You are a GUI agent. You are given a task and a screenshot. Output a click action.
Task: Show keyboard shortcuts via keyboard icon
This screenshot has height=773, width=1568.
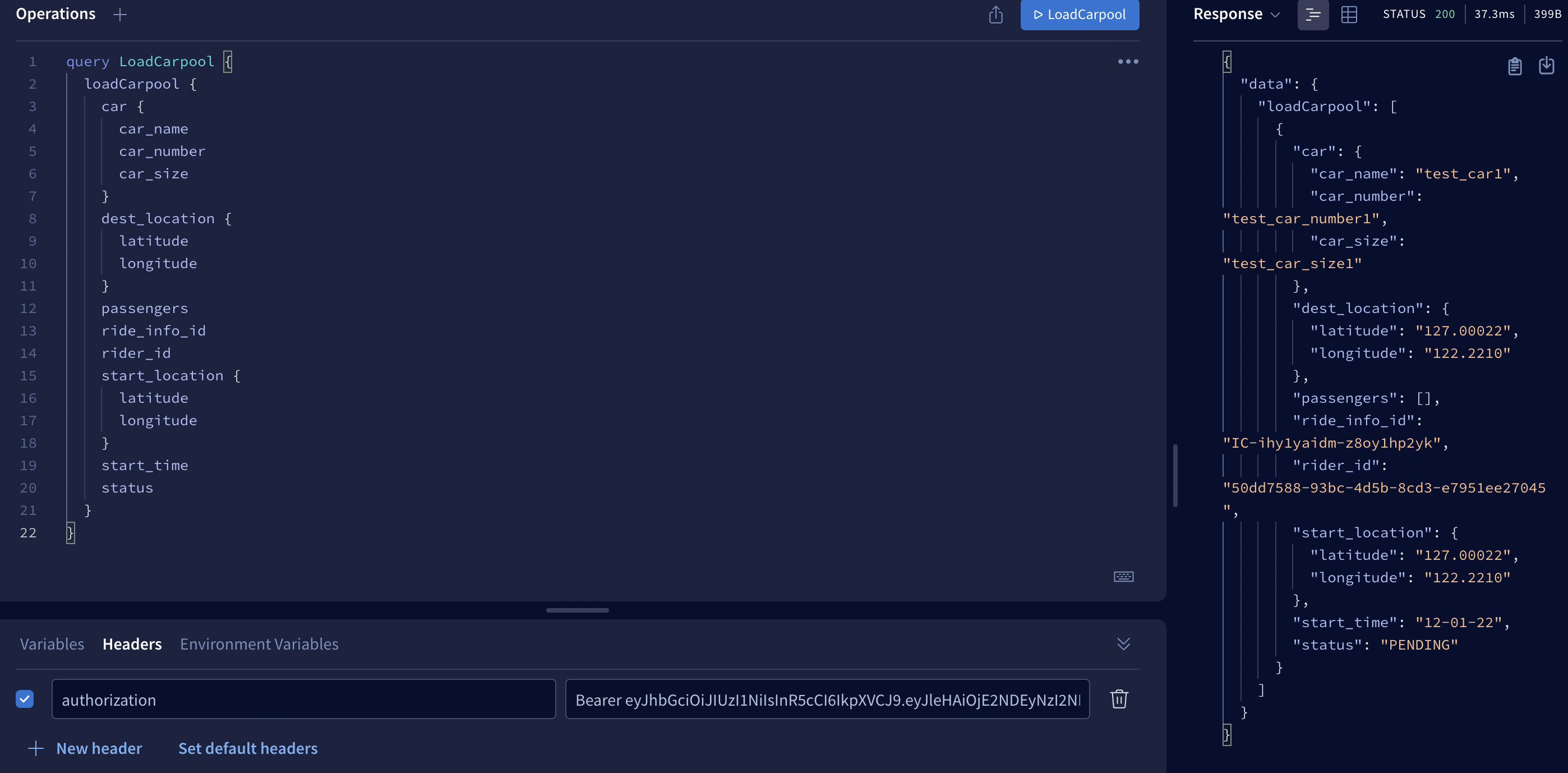[1123, 577]
